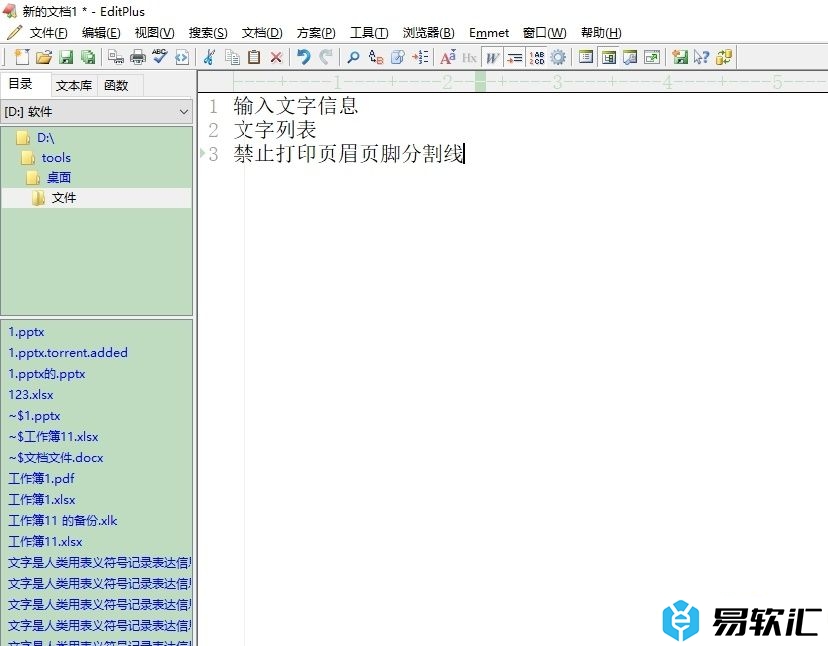Select the 文件 folder in tree

(x=64, y=198)
